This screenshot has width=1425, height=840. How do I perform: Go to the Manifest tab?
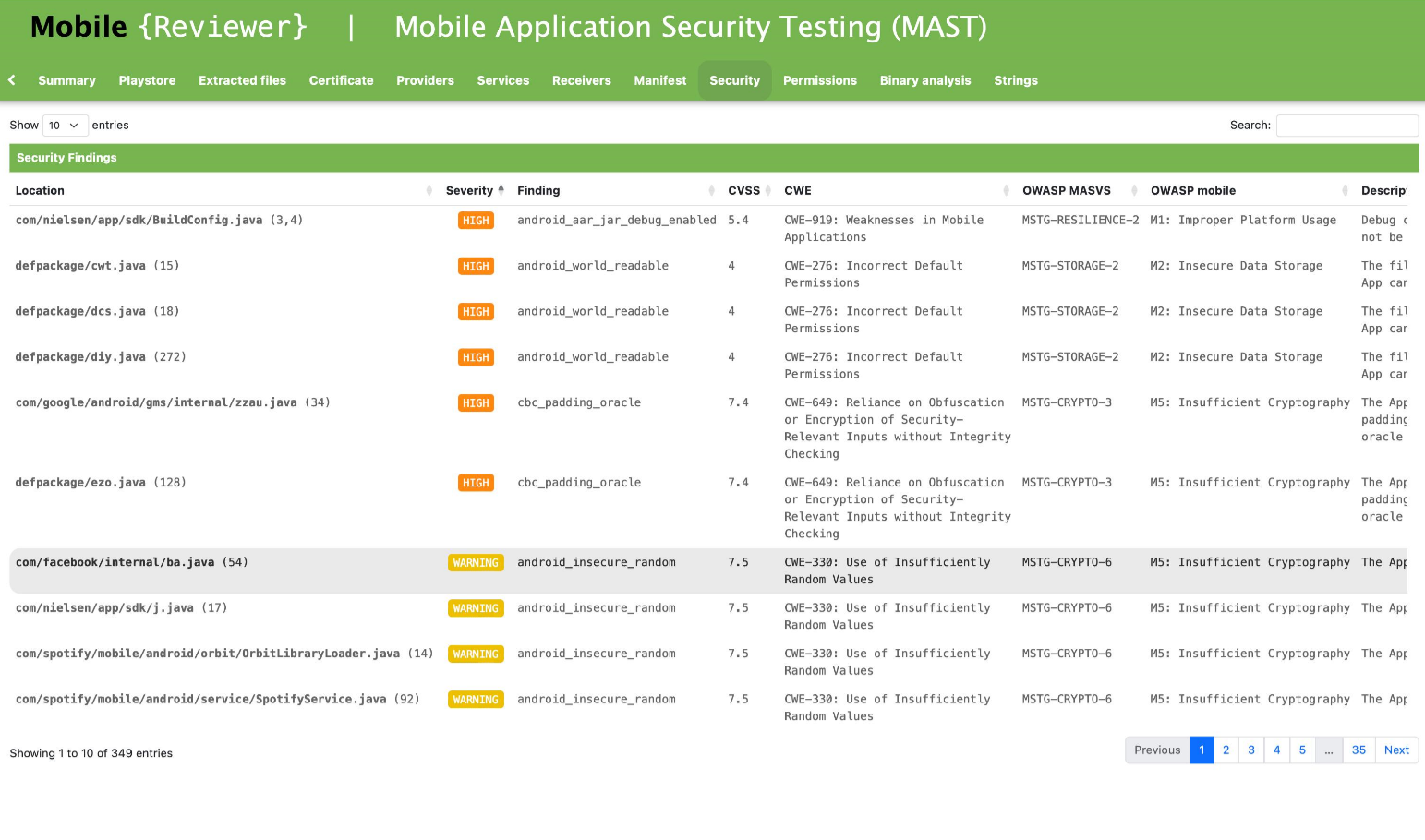[x=659, y=81]
